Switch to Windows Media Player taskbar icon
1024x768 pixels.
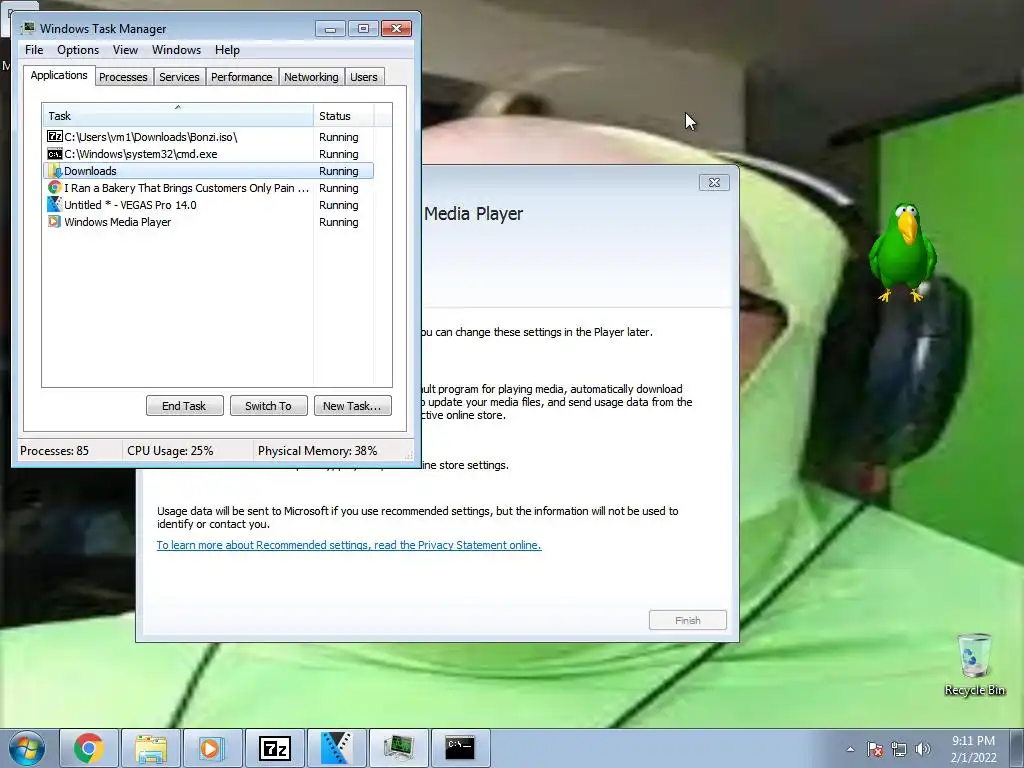click(213, 748)
